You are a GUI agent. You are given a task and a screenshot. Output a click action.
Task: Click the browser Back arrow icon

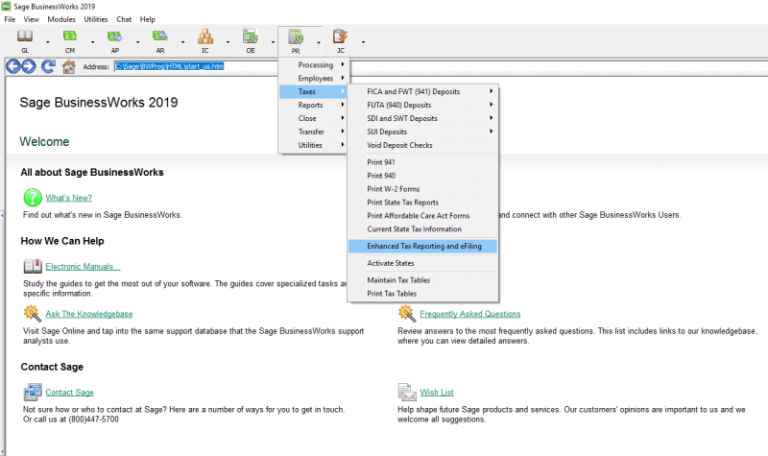click(x=14, y=66)
